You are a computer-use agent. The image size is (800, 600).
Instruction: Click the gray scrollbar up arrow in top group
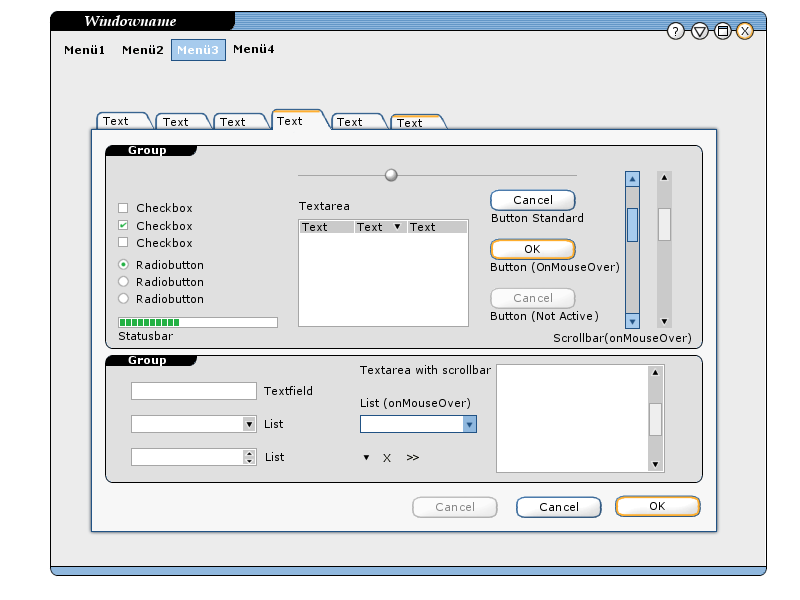(x=664, y=178)
